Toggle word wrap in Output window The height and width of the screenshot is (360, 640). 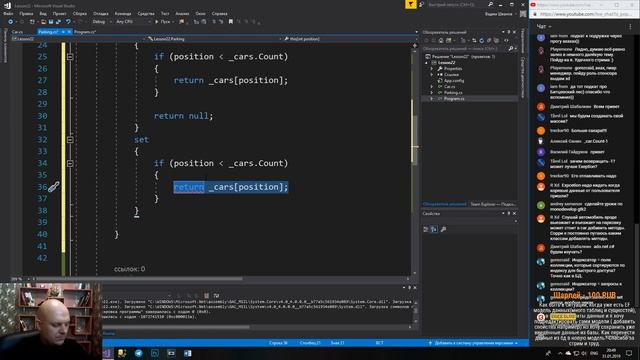pyautogui.click(x=216, y=296)
